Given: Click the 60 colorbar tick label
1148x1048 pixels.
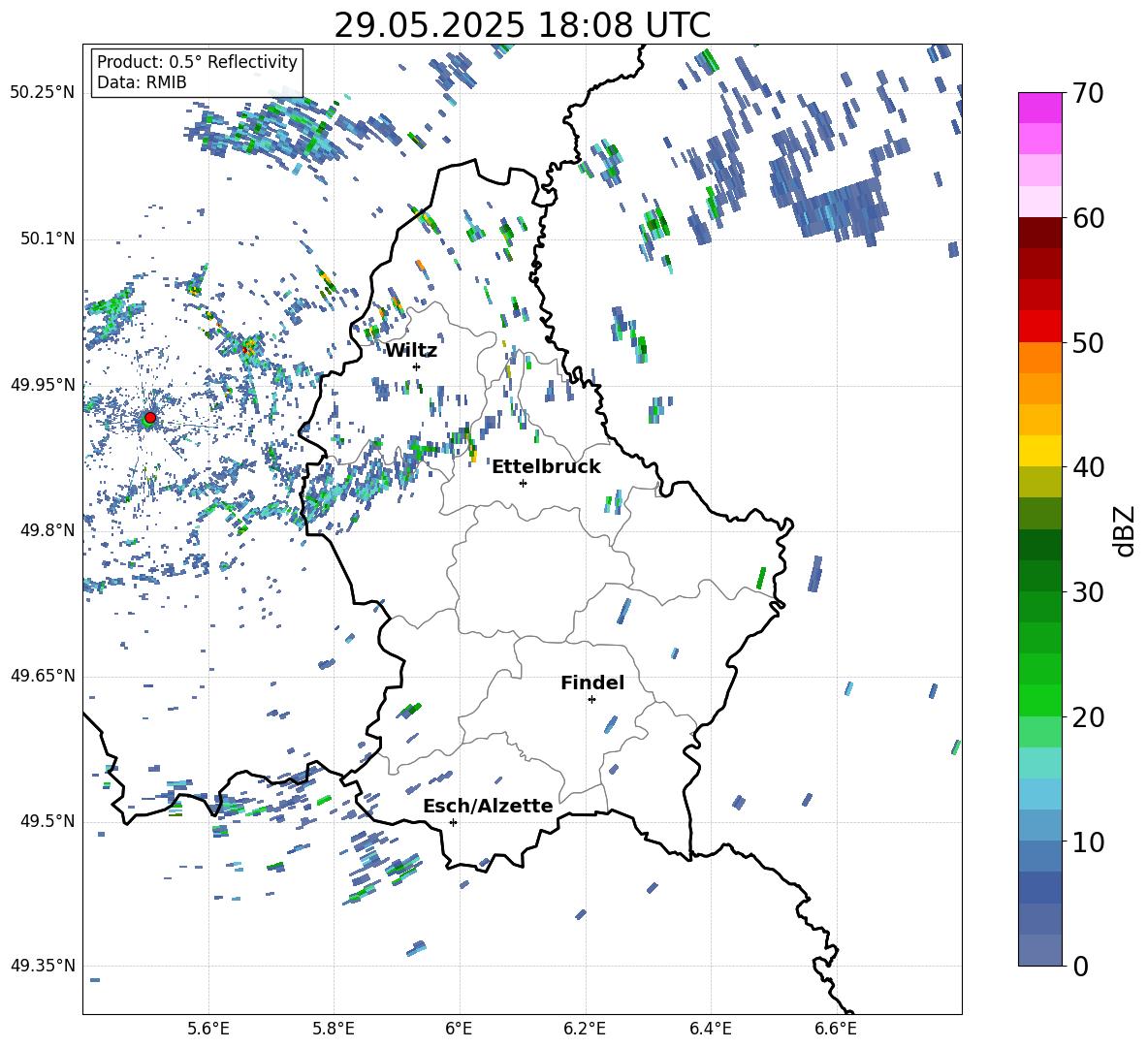Looking at the screenshot, I should coord(1088,218).
